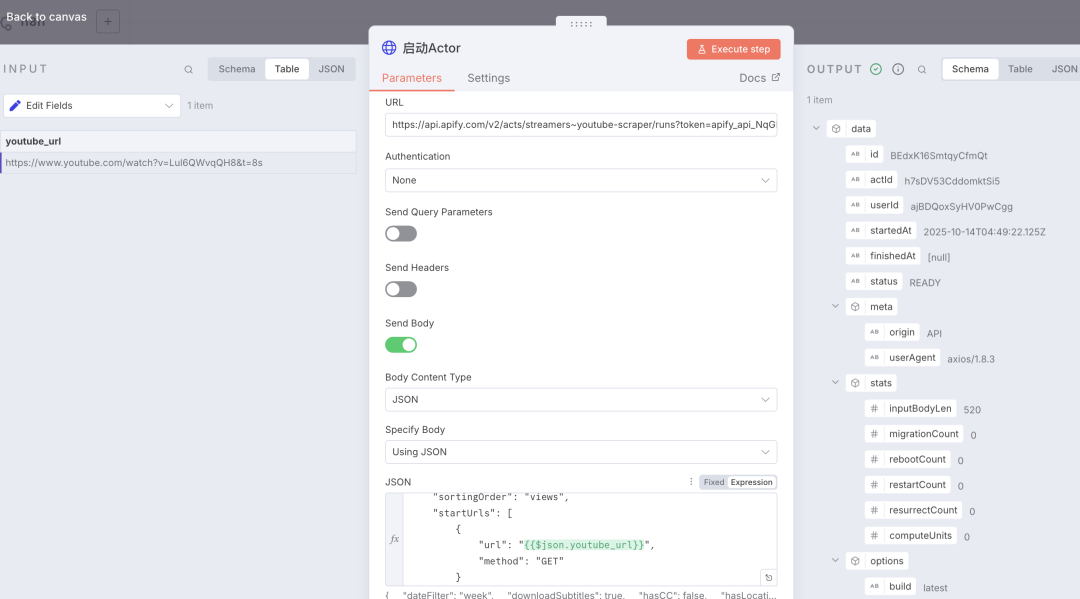The width and height of the screenshot is (1080, 599).
Task: Click the green success checkmark beside OUTPUT
Action: pos(876,70)
